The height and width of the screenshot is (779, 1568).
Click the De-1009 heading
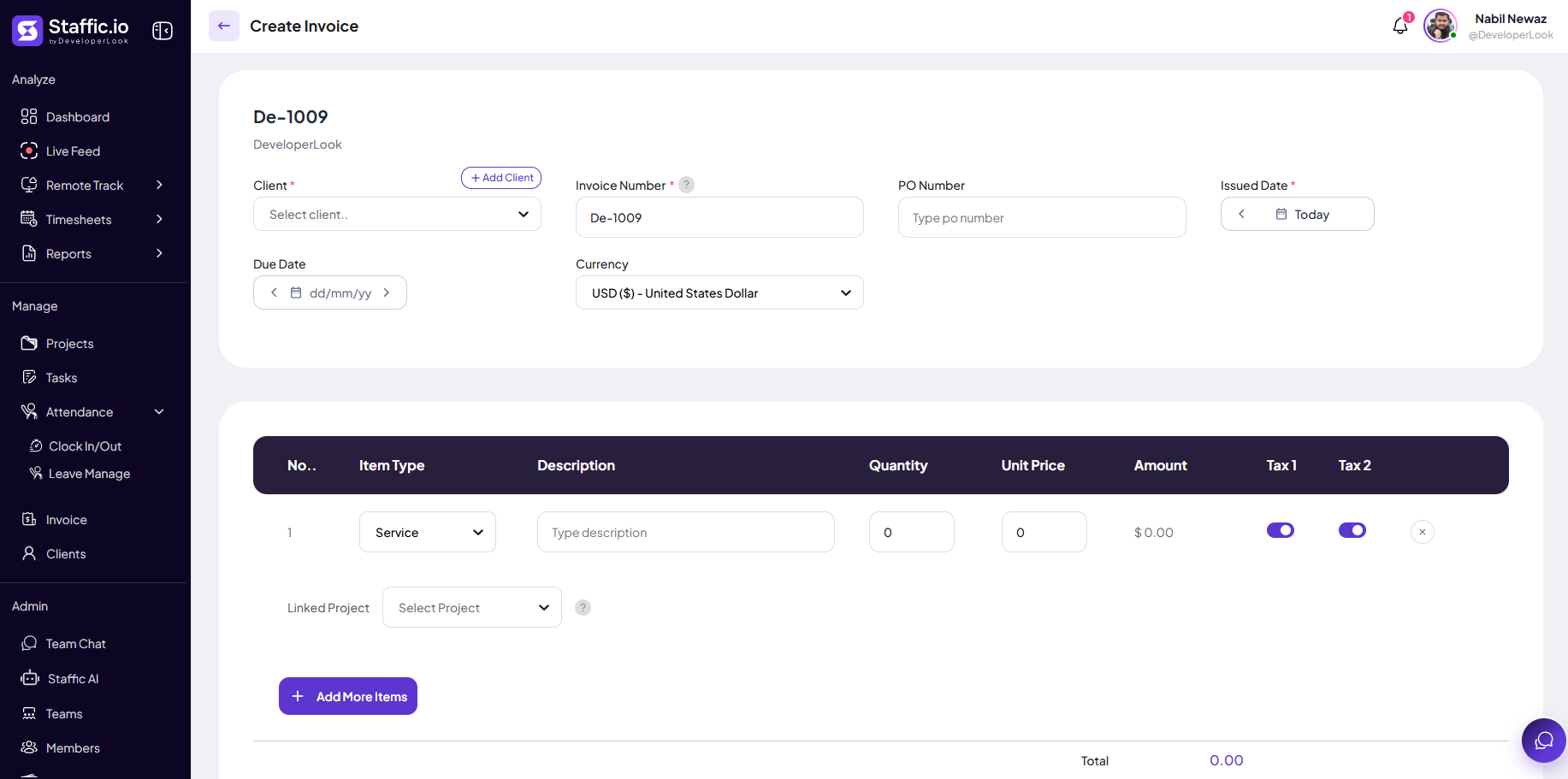[x=291, y=116]
